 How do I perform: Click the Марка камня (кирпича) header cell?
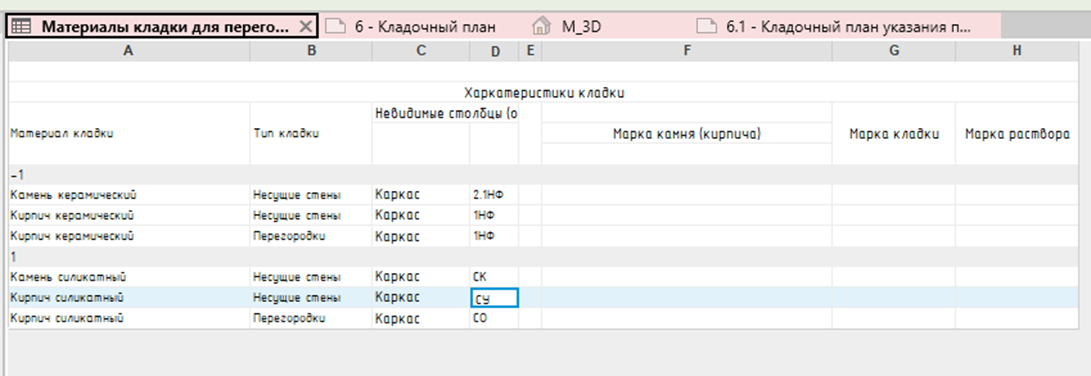(x=687, y=134)
